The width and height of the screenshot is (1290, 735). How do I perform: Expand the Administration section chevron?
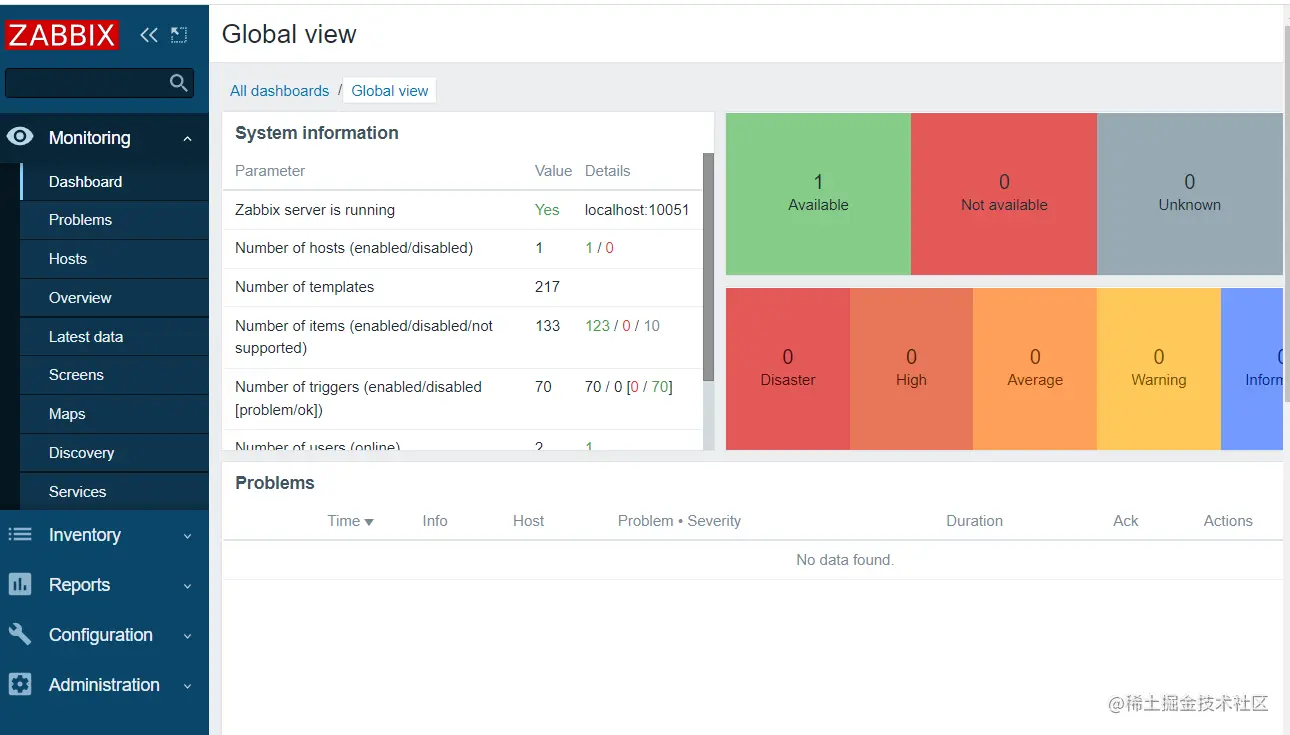[x=187, y=686]
